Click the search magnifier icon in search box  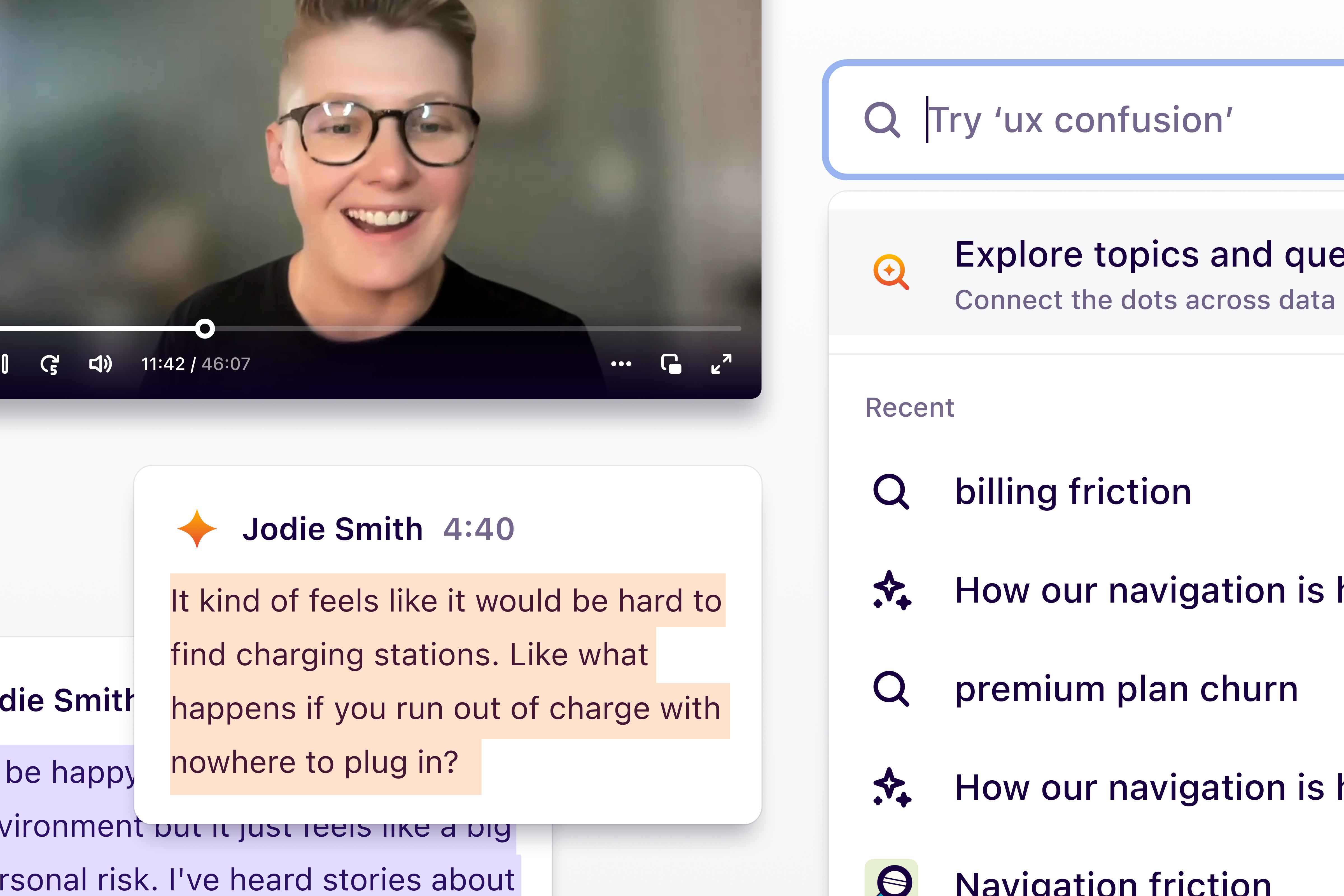point(882,120)
